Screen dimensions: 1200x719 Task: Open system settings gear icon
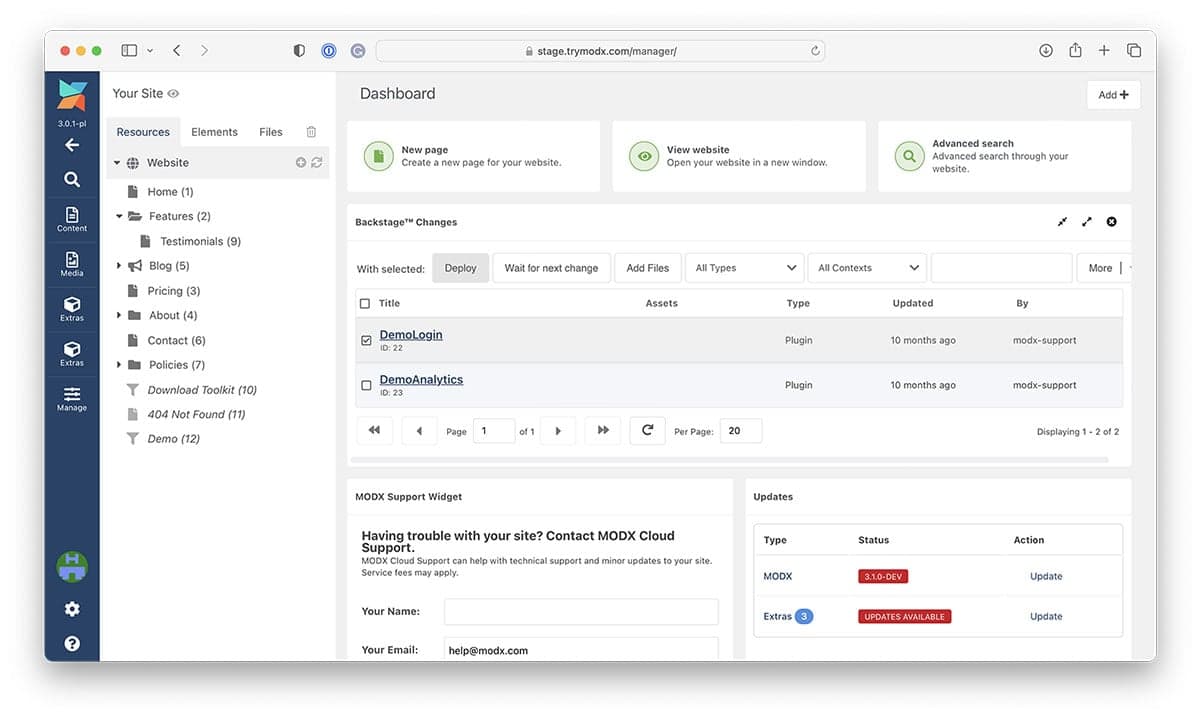(72, 609)
